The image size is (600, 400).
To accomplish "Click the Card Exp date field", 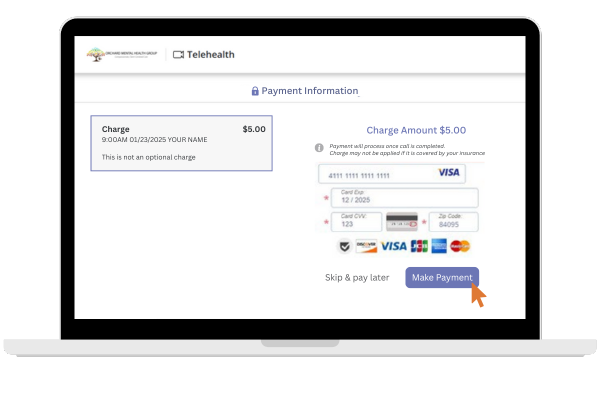I will point(404,198).
